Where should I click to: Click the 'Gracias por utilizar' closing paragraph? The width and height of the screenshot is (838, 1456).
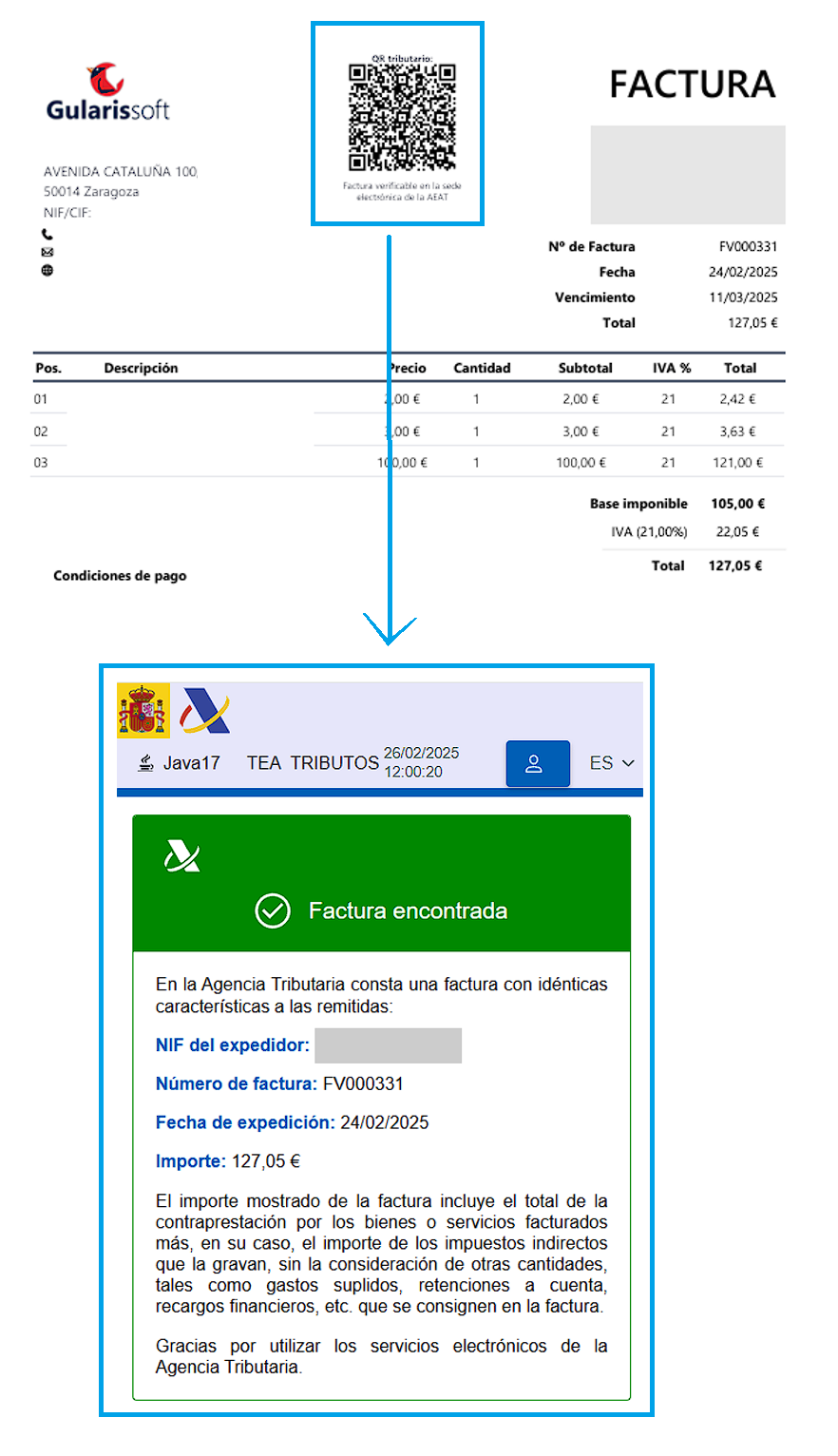tap(381, 1357)
